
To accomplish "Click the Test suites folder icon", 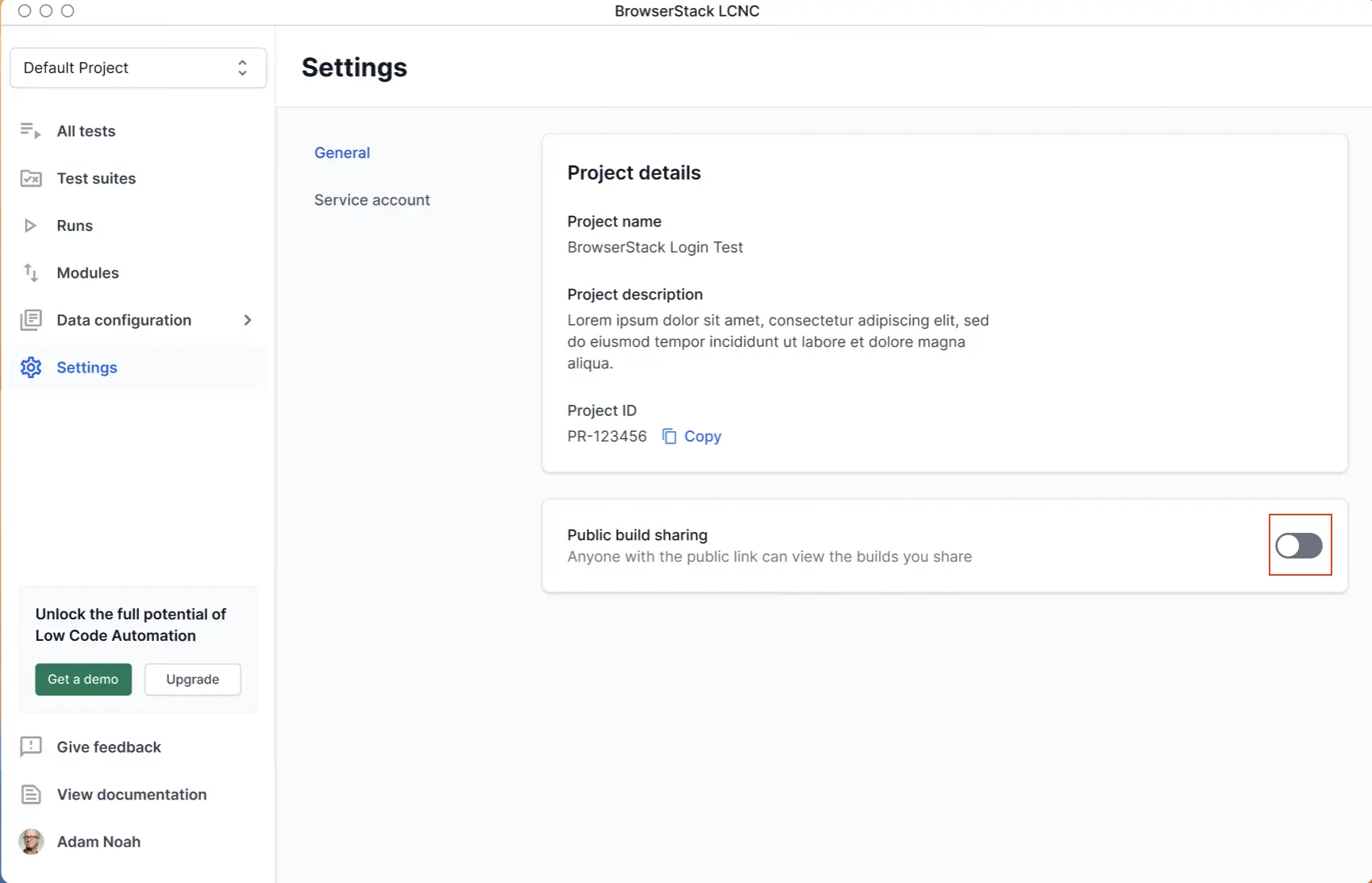I will (30, 179).
